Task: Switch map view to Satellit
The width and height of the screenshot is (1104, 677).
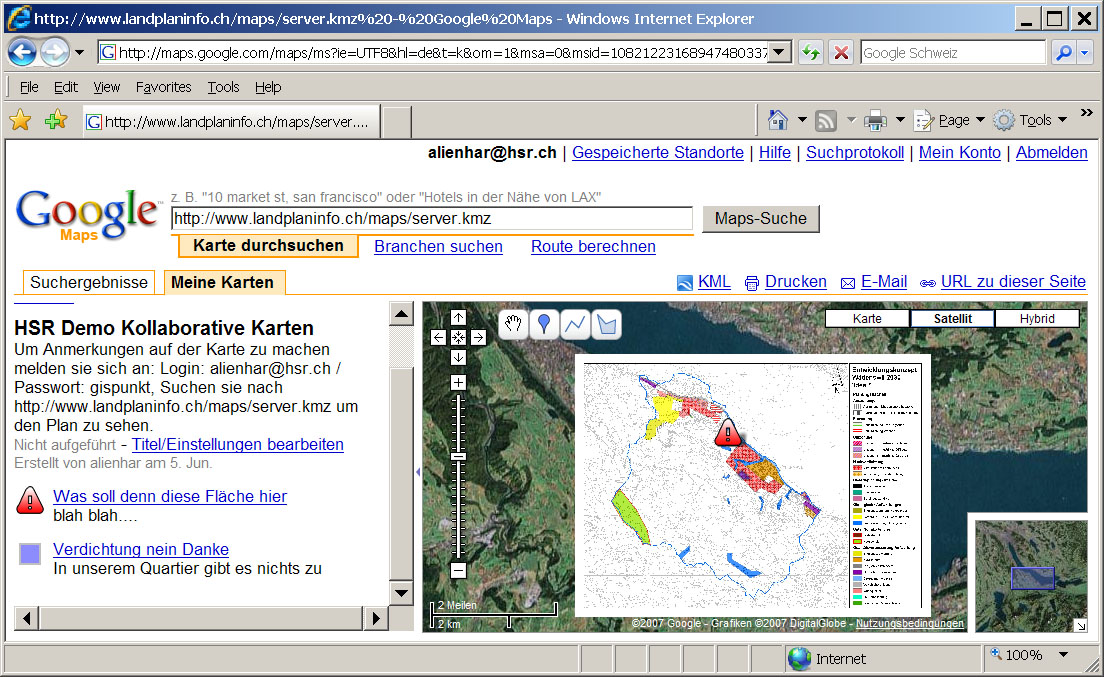Action: tap(953, 319)
